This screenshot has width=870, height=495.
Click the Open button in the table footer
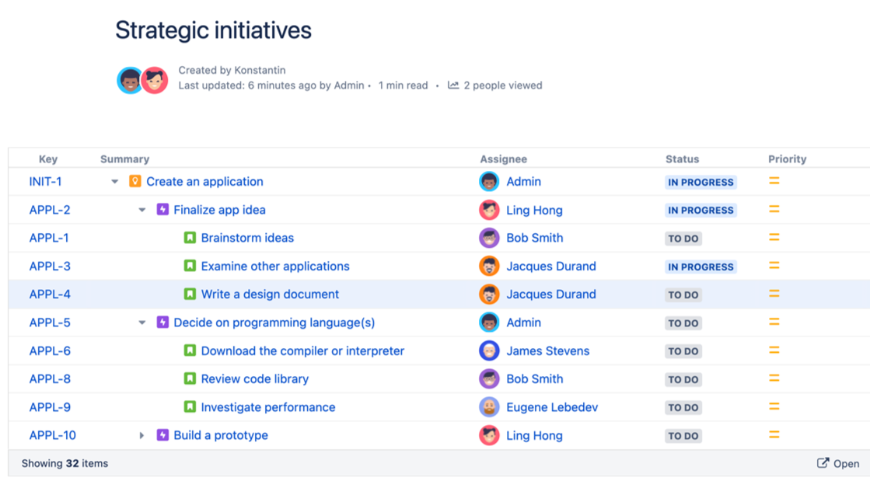pyautogui.click(x=838, y=463)
